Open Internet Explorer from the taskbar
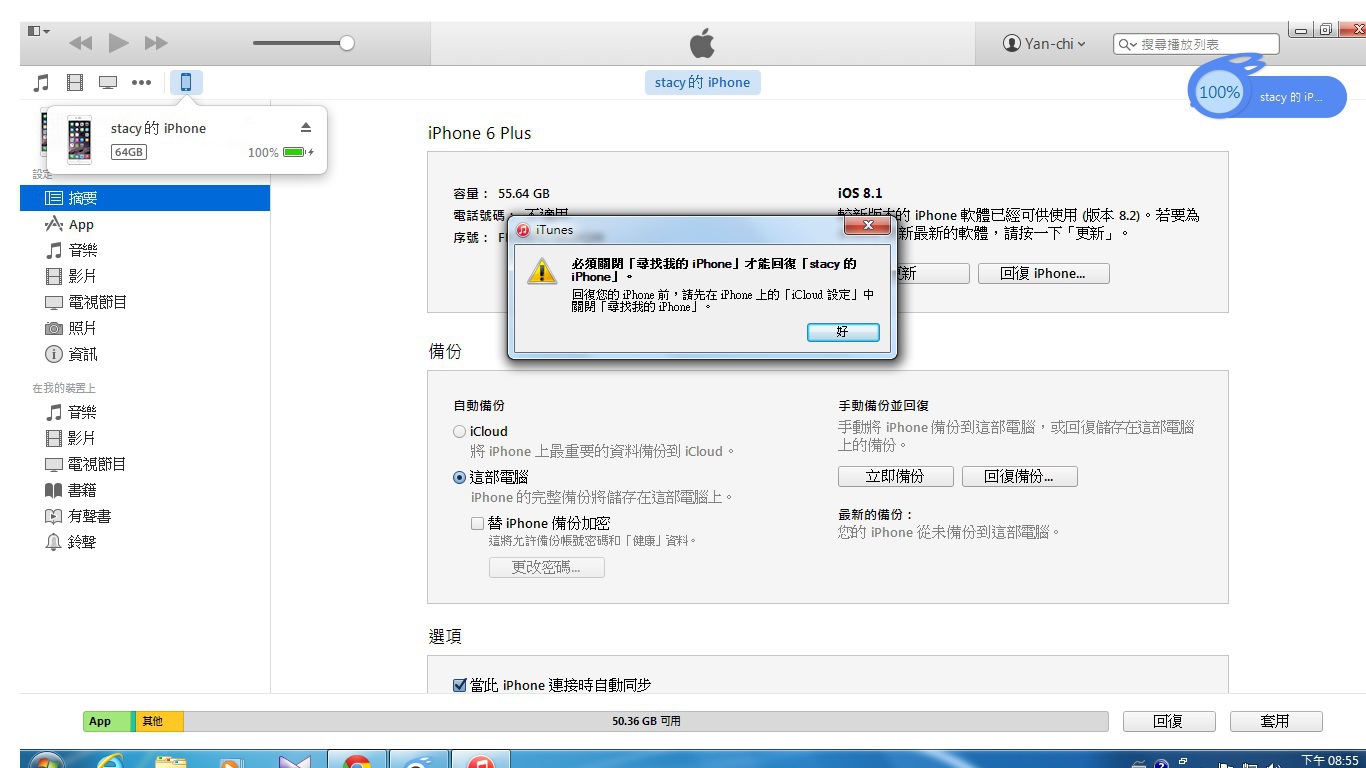Image resolution: width=1366 pixels, height=768 pixels. point(110,762)
